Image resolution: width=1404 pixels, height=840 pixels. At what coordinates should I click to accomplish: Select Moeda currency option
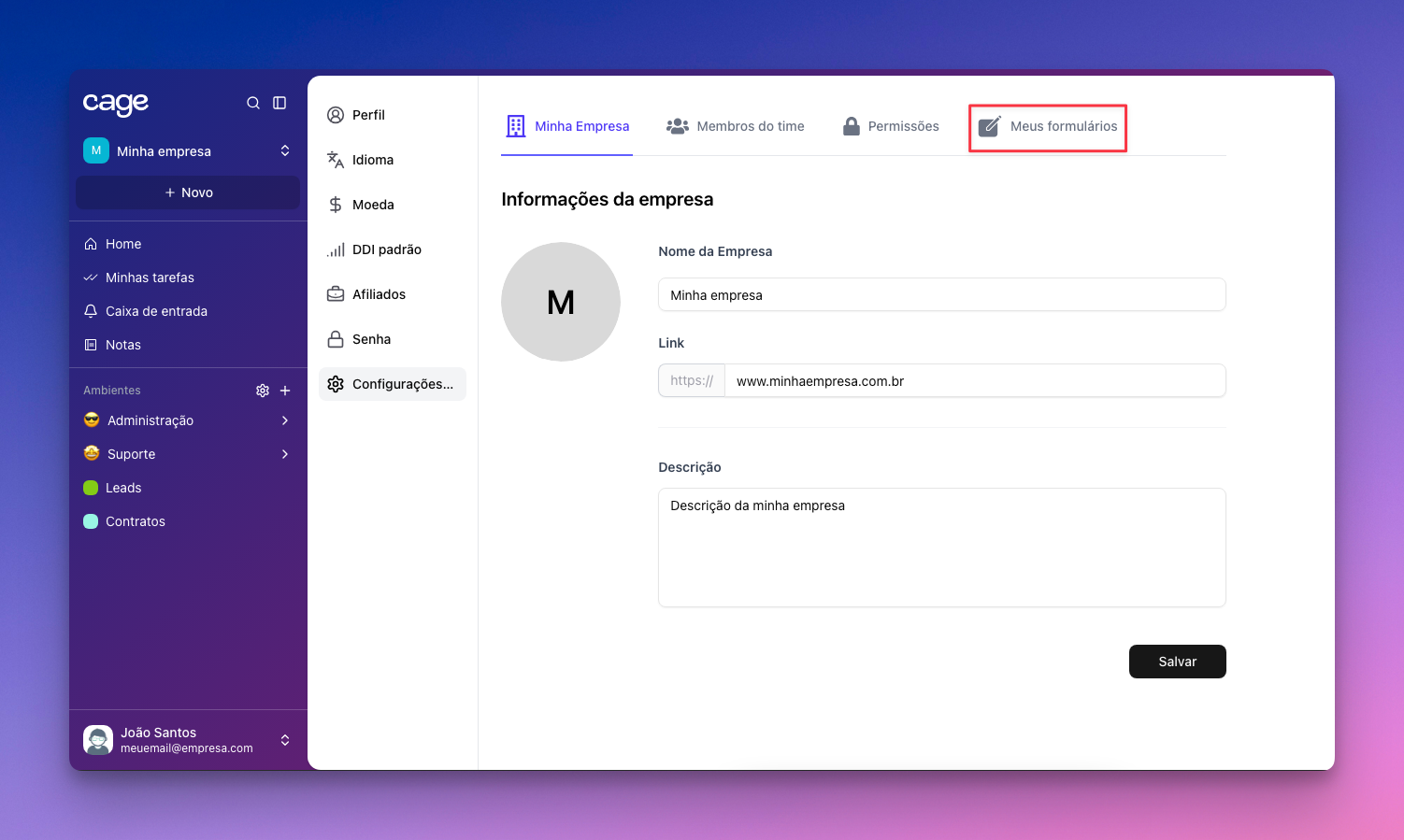(x=372, y=205)
